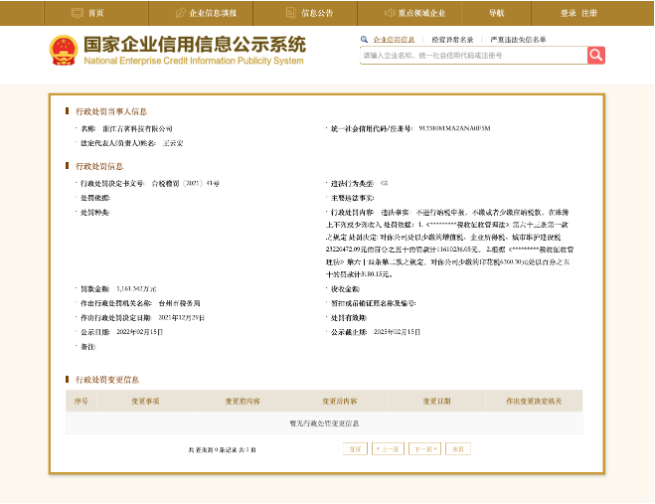This screenshot has width=655, height=504.
Task: Click the 行政处罚信息 section heading
Action: (x=99, y=166)
